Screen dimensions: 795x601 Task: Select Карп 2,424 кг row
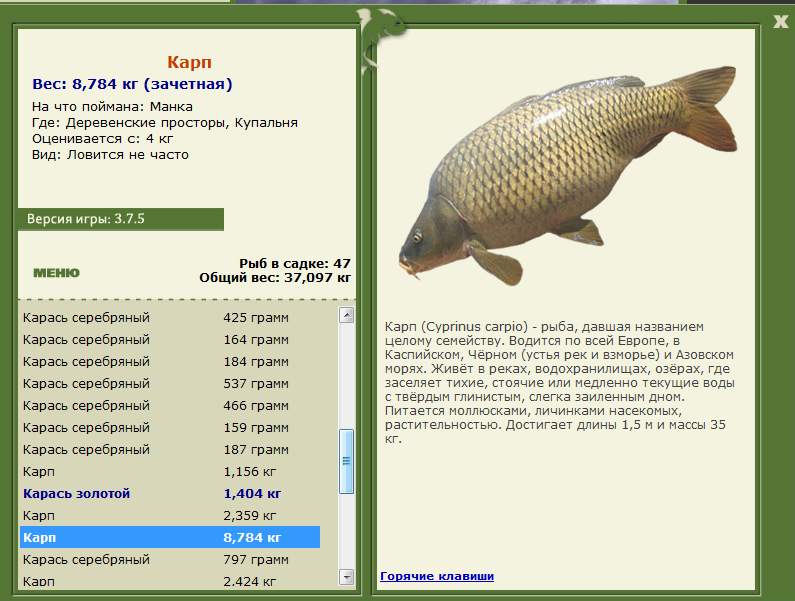(170, 581)
